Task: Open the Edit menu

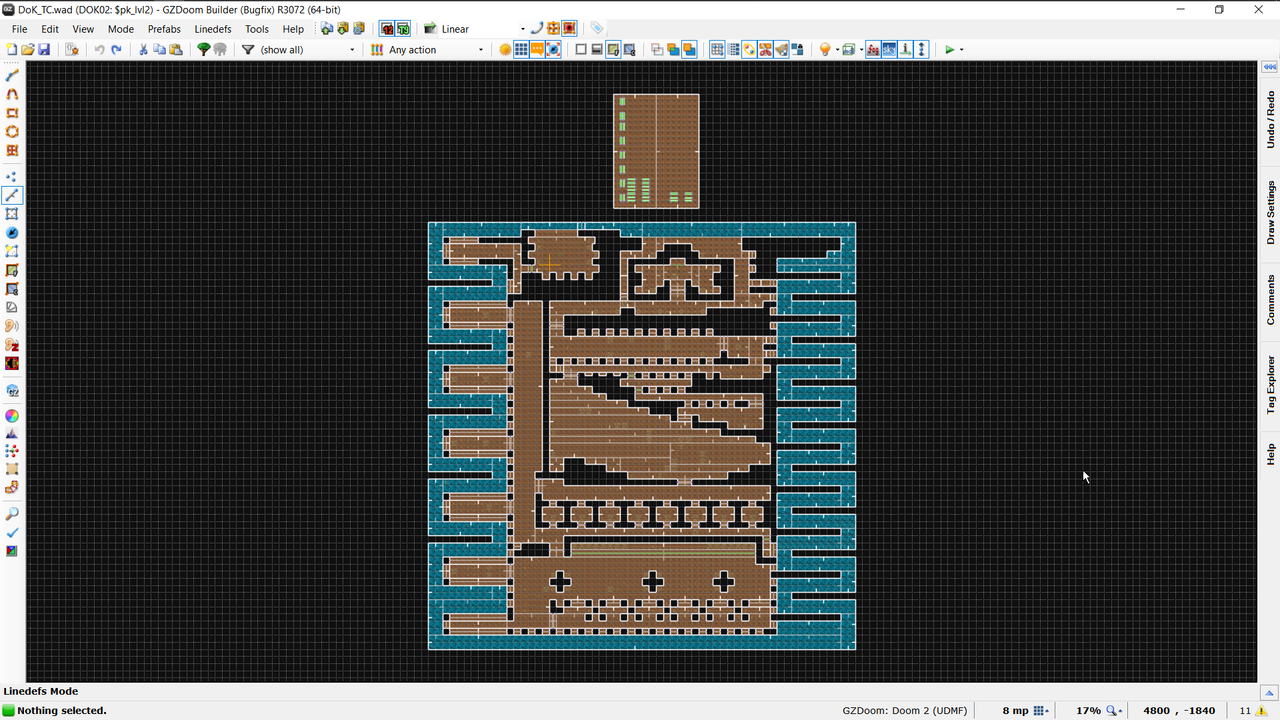Action: click(50, 29)
